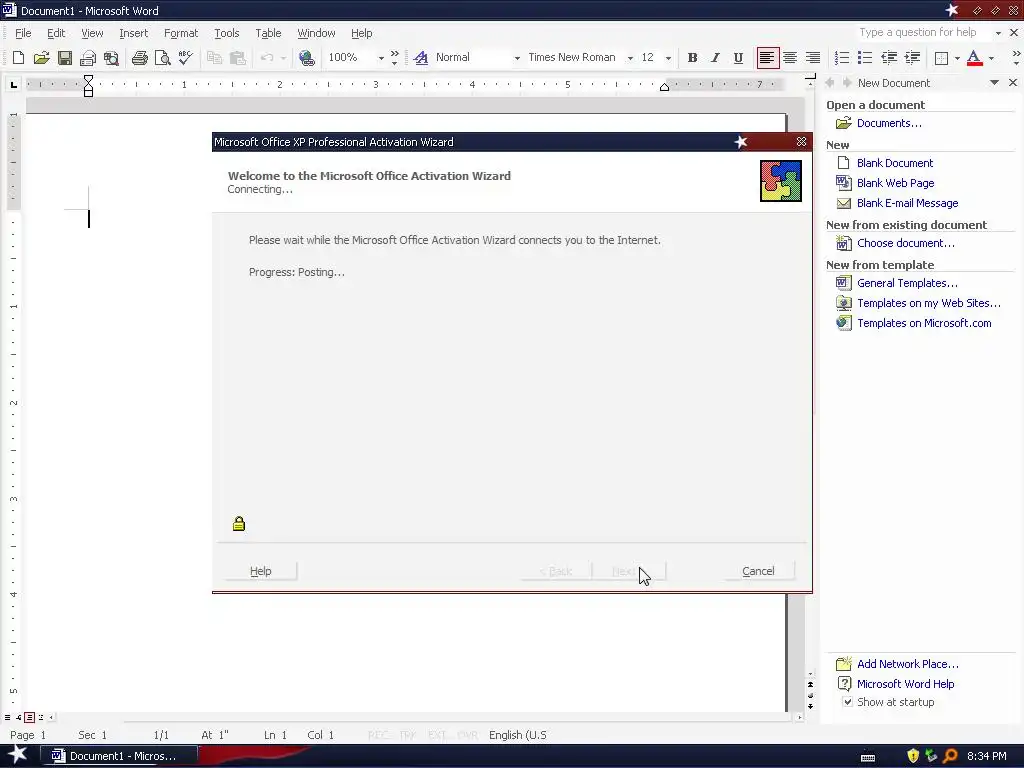Click the Insert Hyperlink globe icon
The height and width of the screenshot is (768, 1024).
click(x=306, y=57)
